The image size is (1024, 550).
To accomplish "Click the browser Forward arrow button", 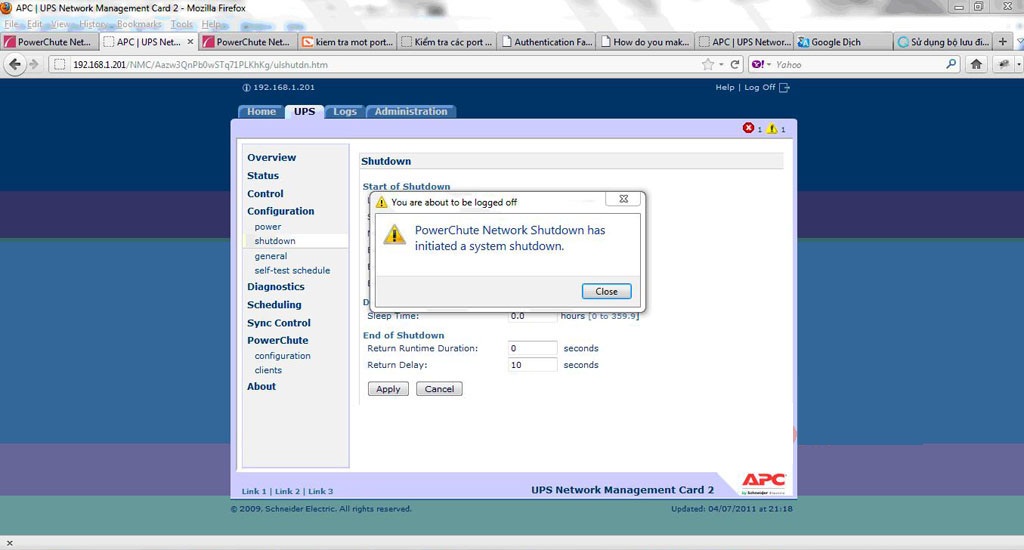I will click(34, 64).
